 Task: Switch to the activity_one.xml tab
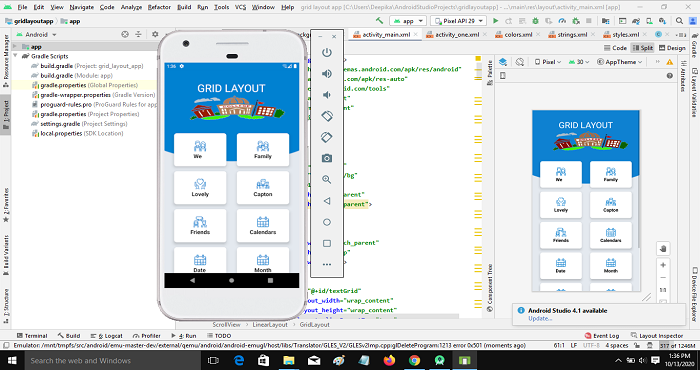tap(453, 34)
